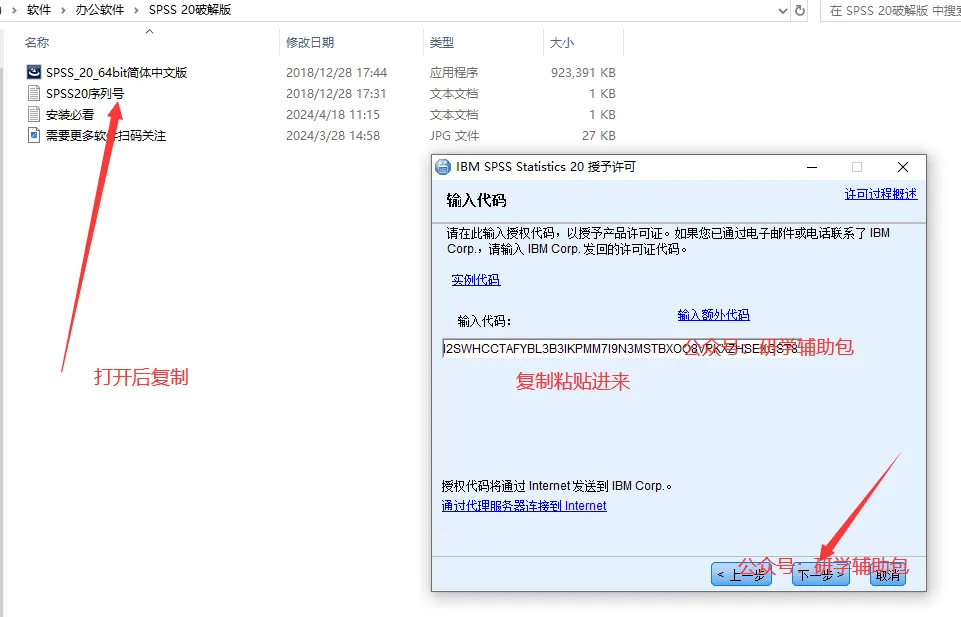Image resolution: width=961 pixels, height=617 pixels.
Task: Click the 文本文档 type cell of SPSS20序列号
Action: pos(454,93)
